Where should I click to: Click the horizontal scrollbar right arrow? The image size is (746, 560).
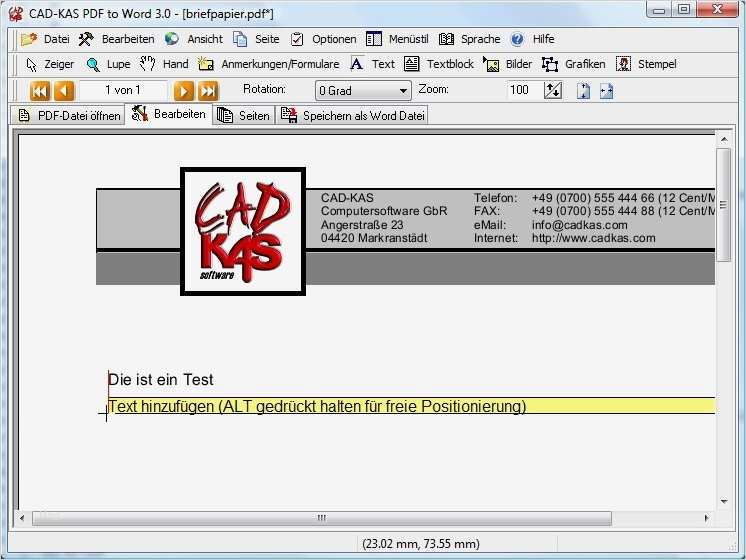(x=707, y=518)
